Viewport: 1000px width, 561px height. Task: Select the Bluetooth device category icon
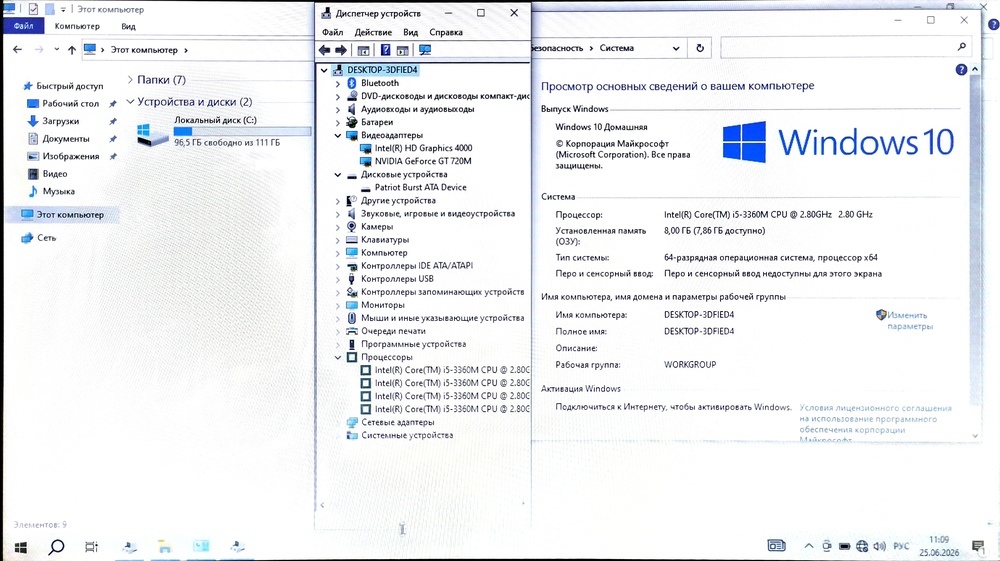pos(351,83)
